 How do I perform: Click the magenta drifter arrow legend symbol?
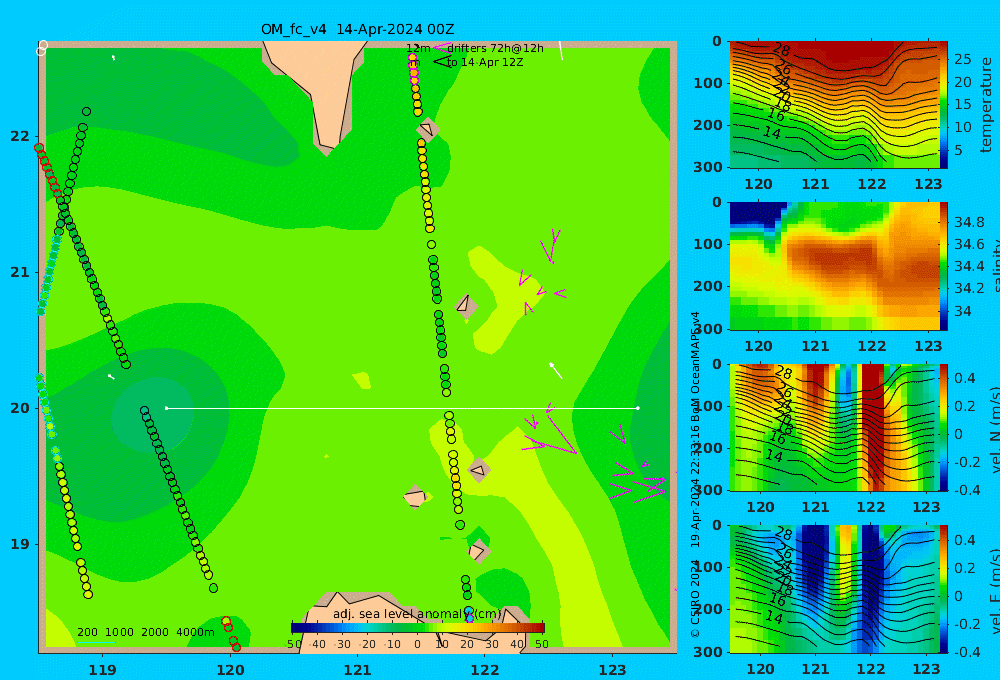[x=441, y=48]
